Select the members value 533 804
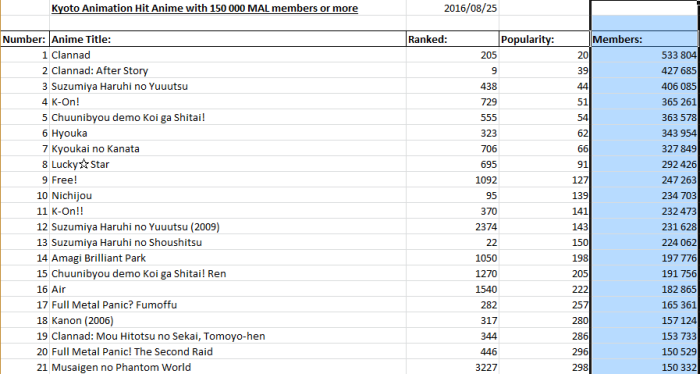Image resolution: width=700 pixels, height=374 pixels. pos(645,55)
